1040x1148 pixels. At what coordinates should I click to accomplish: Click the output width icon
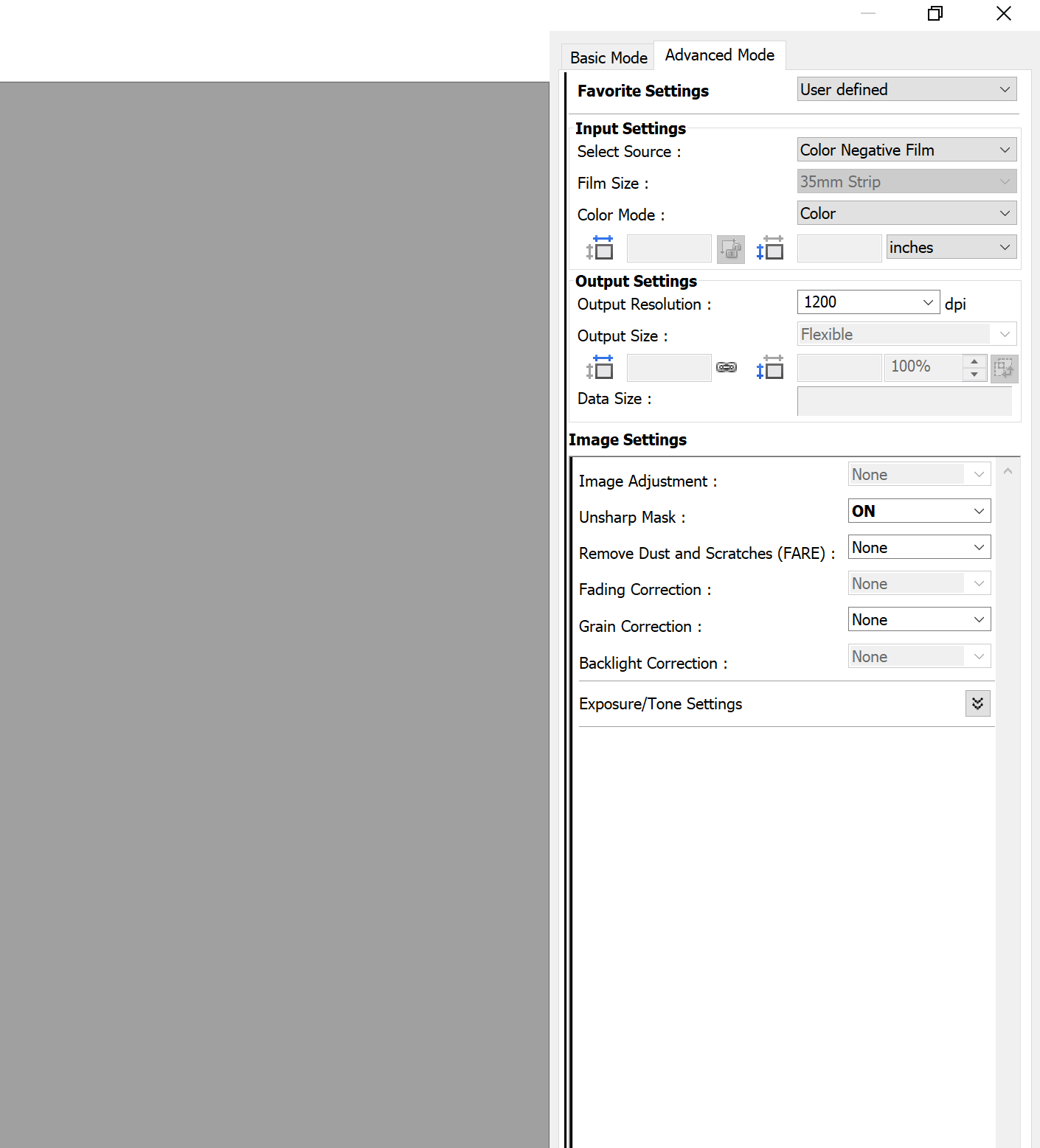[x=600, y=367]
